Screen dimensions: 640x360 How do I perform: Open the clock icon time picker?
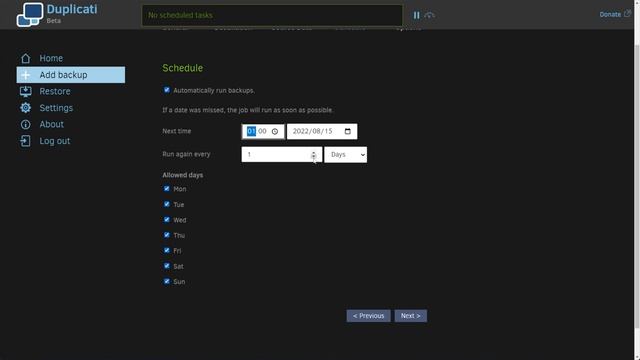pyautogui.click(x=275, y=131)
